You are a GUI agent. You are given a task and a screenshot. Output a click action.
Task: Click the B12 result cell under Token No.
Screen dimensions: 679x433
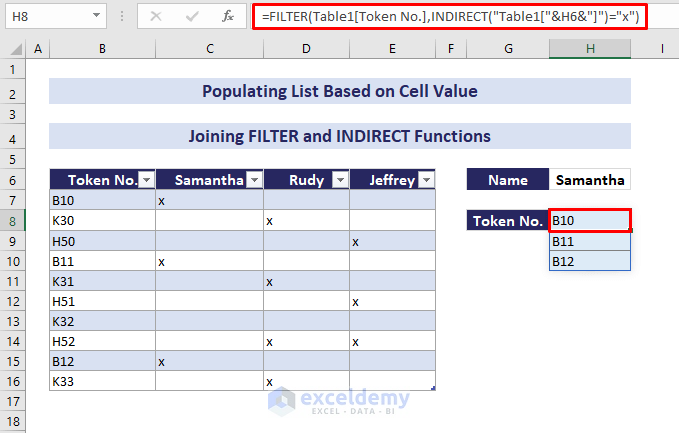590,261
